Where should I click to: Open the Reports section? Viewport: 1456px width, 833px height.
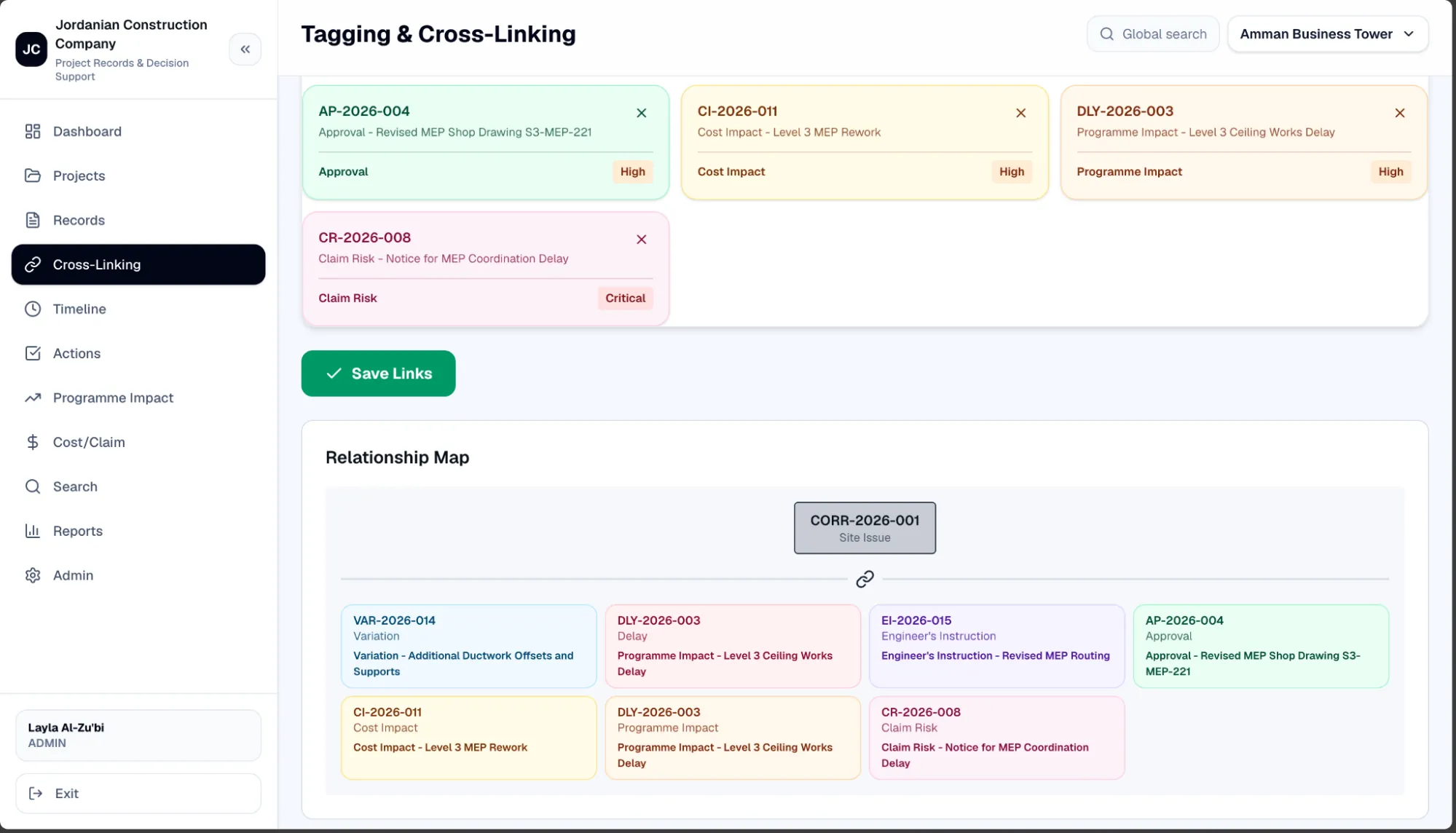138,531
